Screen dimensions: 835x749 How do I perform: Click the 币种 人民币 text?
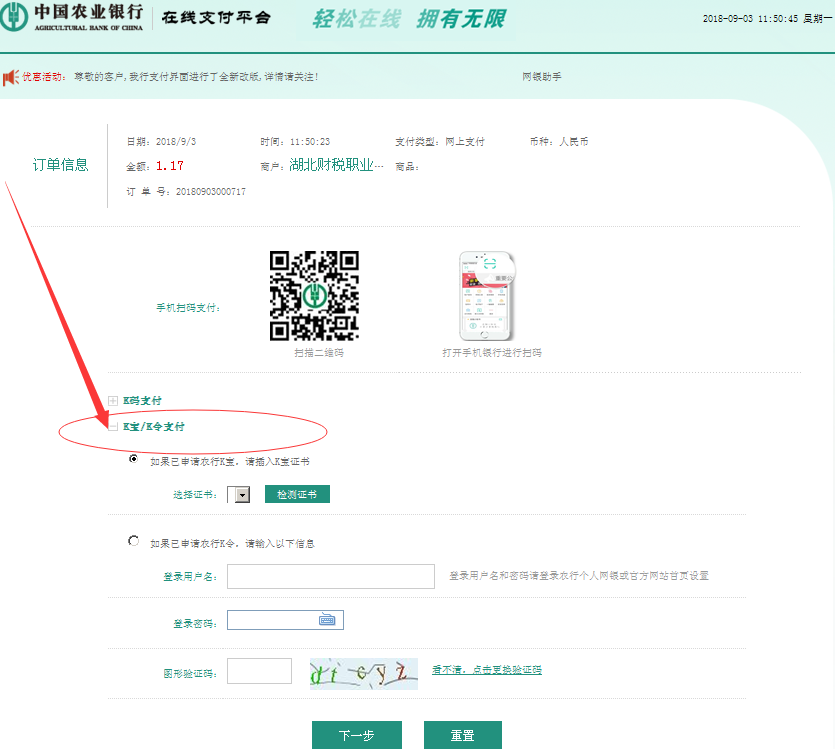[x=559, y=142]
